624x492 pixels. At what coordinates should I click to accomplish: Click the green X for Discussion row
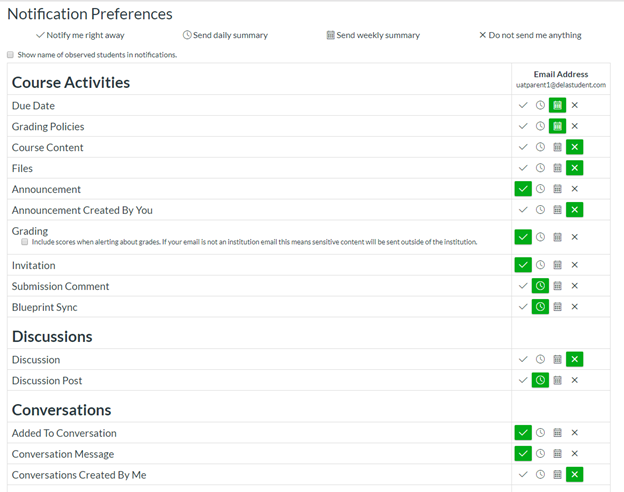(x=574, y=359)
